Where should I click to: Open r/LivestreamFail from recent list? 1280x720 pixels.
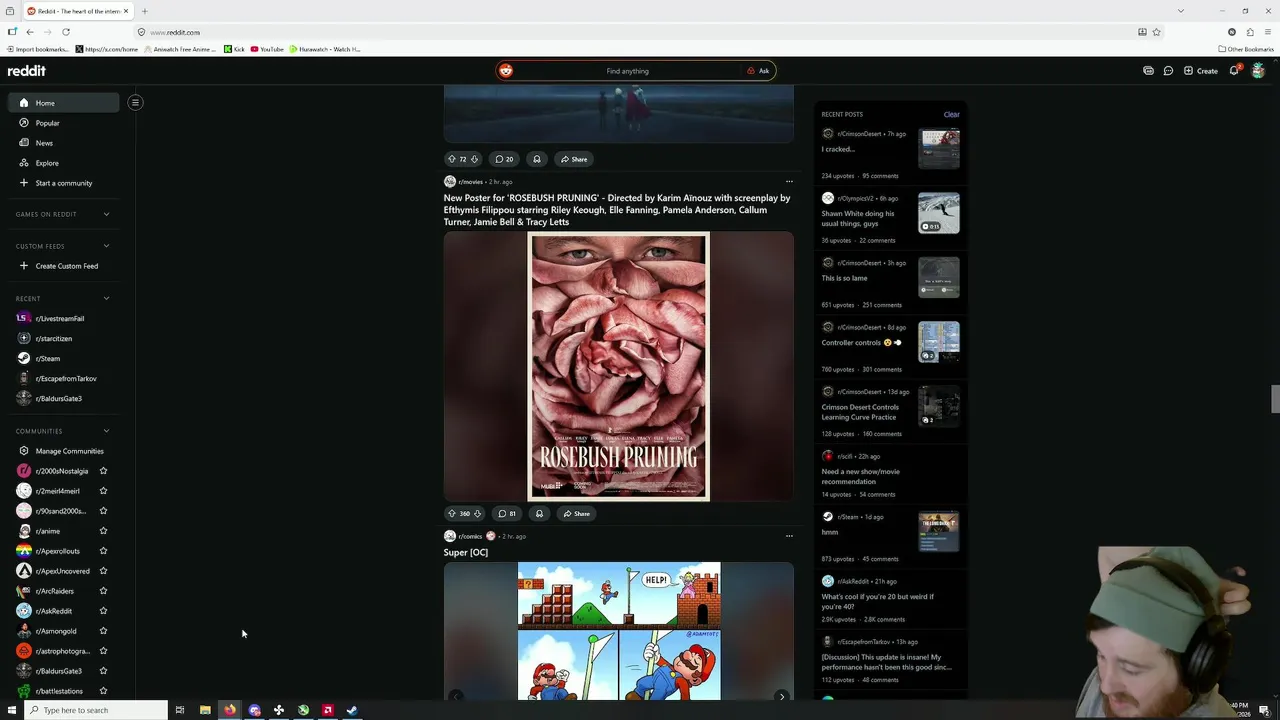[x=63, y=318]
